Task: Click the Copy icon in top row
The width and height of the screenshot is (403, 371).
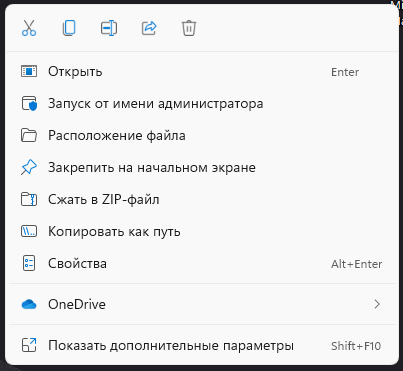Action: point(69,28)
